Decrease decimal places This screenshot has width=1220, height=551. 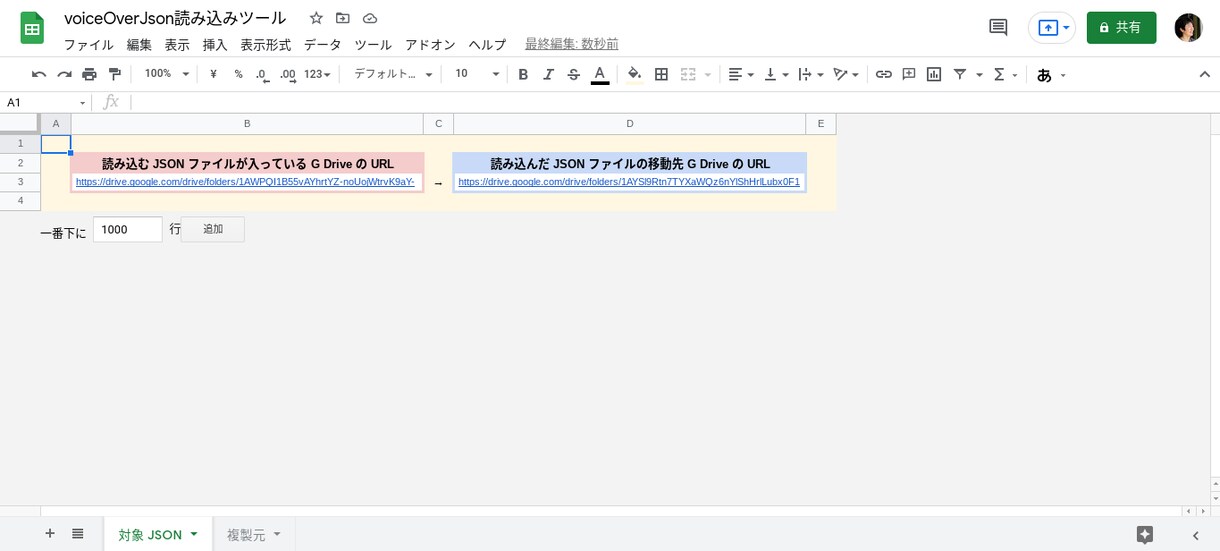[262, 74]
